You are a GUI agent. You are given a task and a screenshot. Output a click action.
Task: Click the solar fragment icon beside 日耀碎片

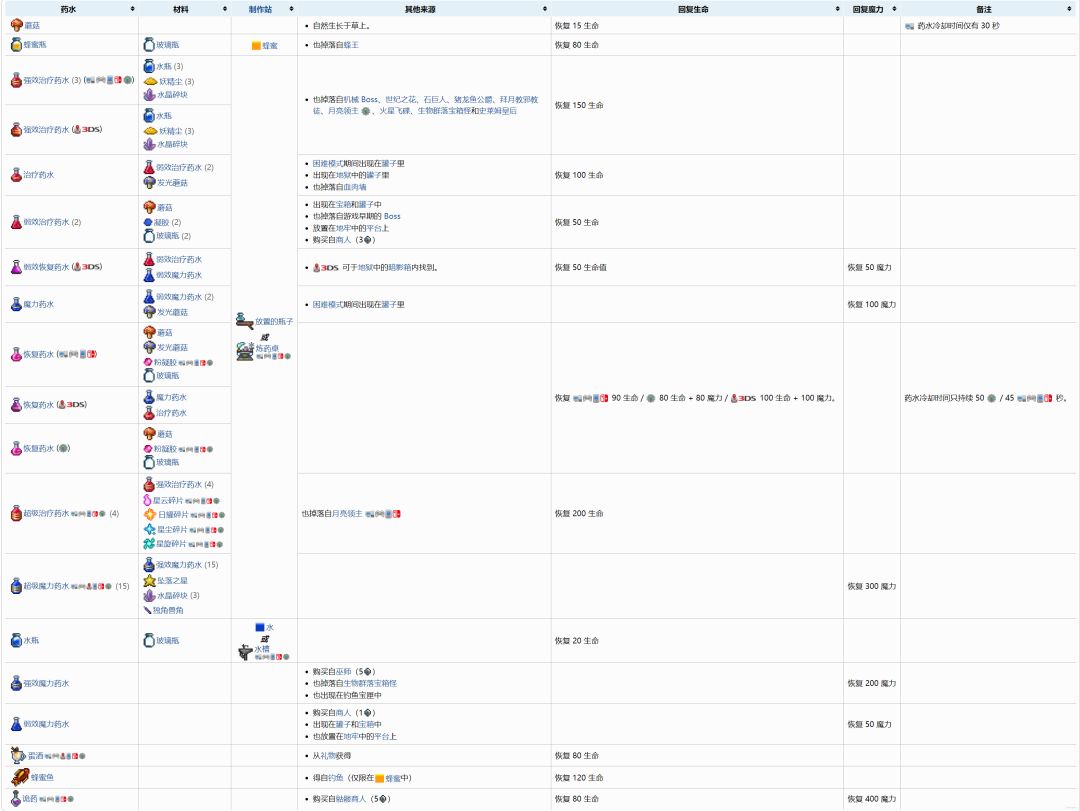(149, 515)
